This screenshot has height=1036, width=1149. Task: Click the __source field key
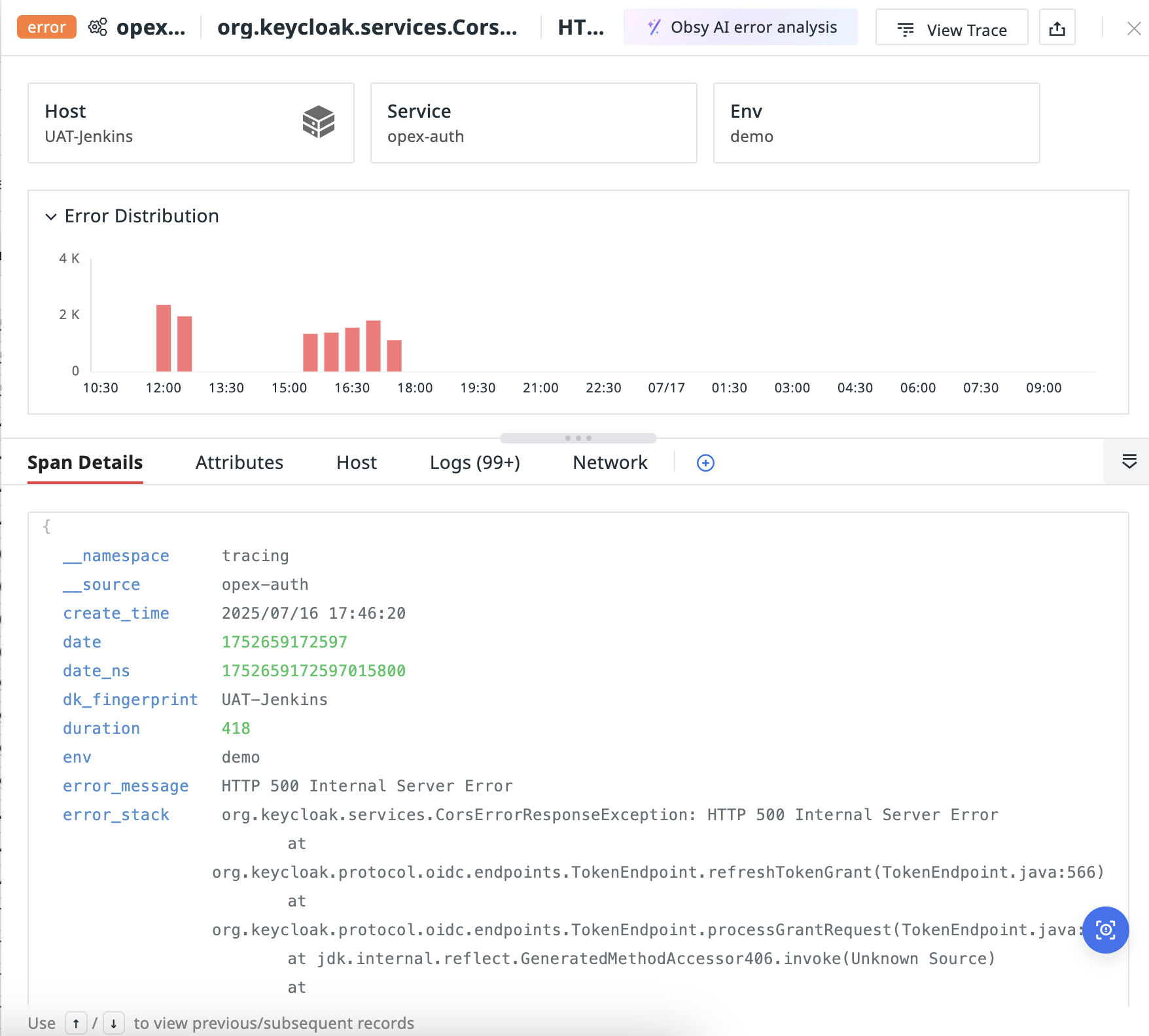click(101, 585)
